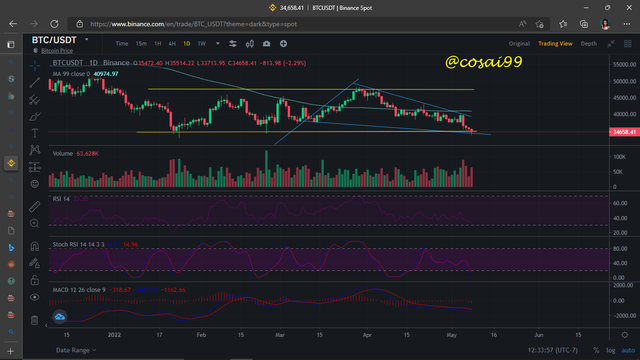This screenshot has width=640, height=360.
Task: Reload the page with refresh icon
Action: click(54, 24)
